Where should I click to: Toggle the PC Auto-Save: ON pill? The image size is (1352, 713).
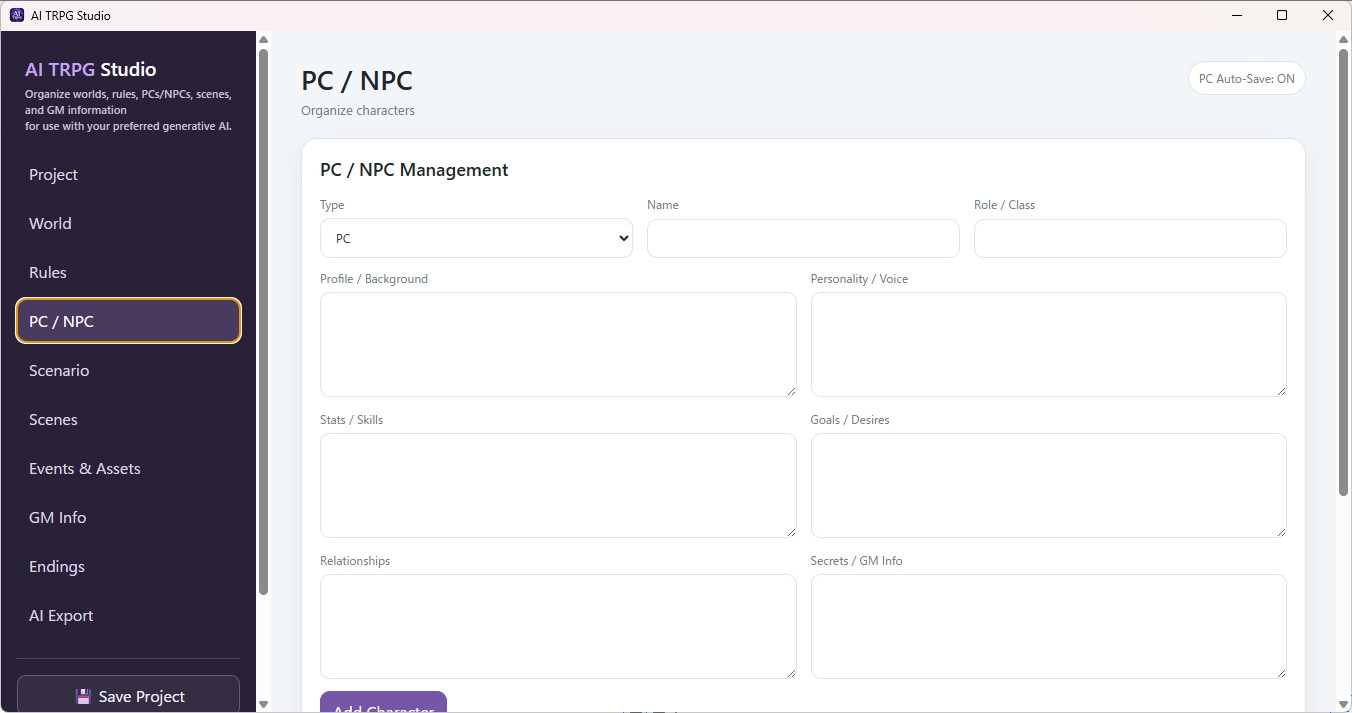(x=1246, y=79)
